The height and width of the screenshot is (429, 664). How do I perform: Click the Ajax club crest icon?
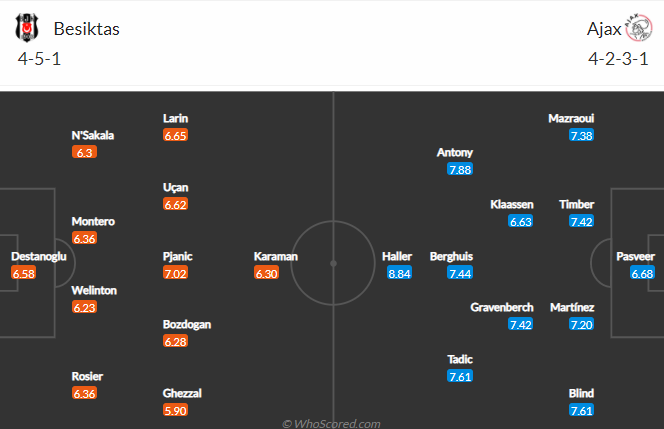639,28
